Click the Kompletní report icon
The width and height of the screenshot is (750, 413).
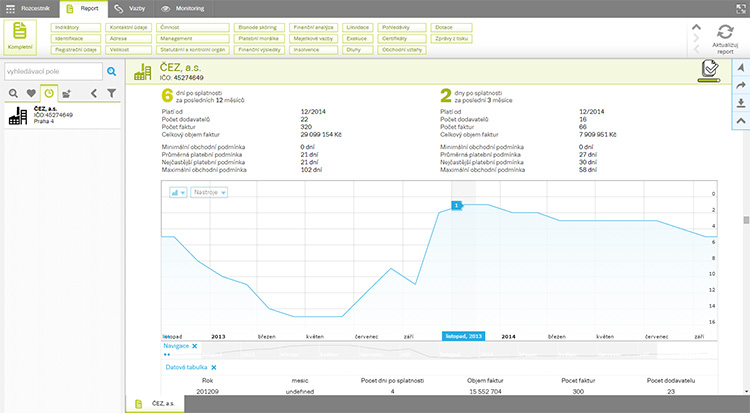pos(20,37)
